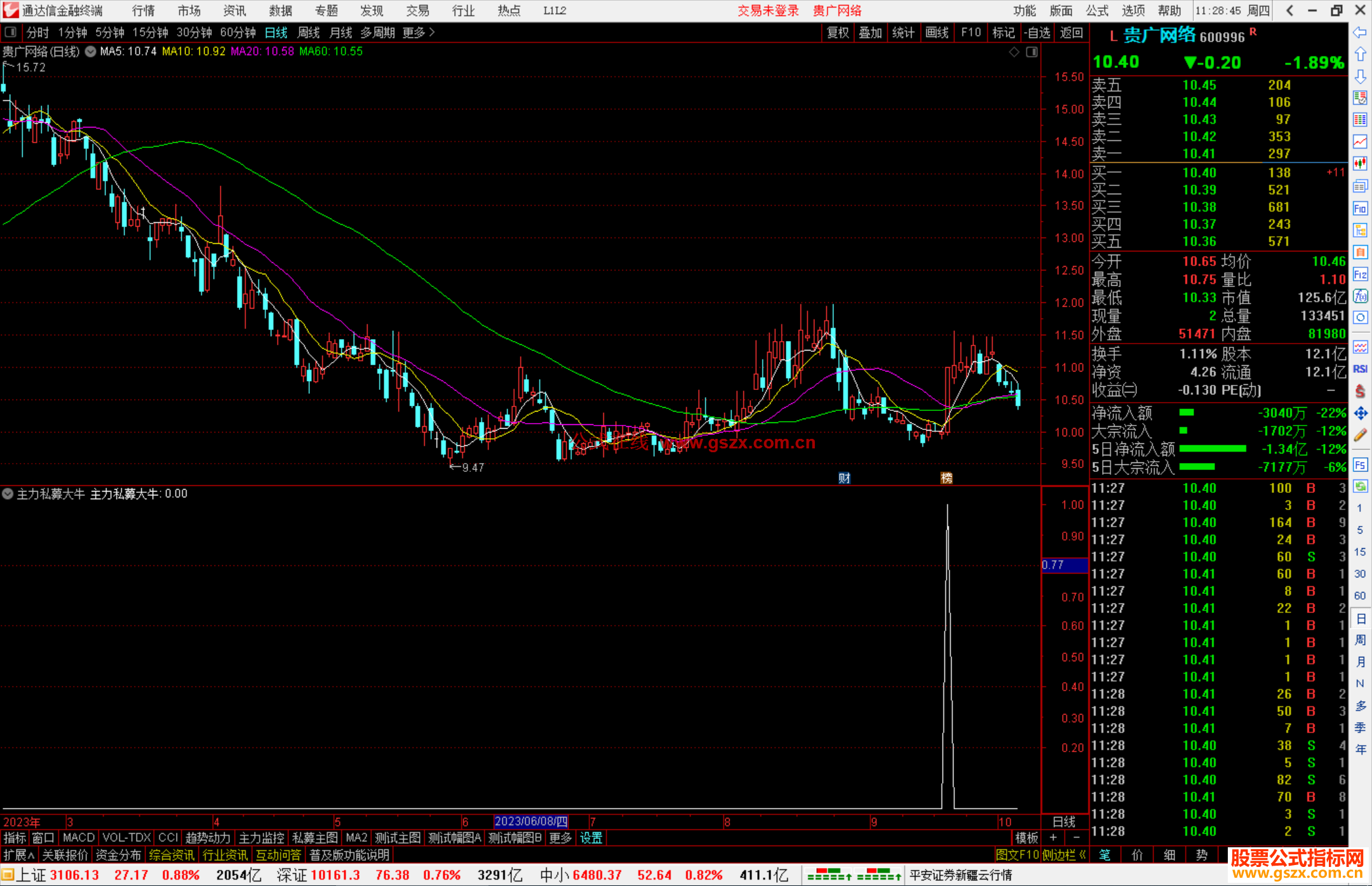1372x886 pixels.
Task: Expand the 扩展 panel at bottom left
Action: coord(19,855)
